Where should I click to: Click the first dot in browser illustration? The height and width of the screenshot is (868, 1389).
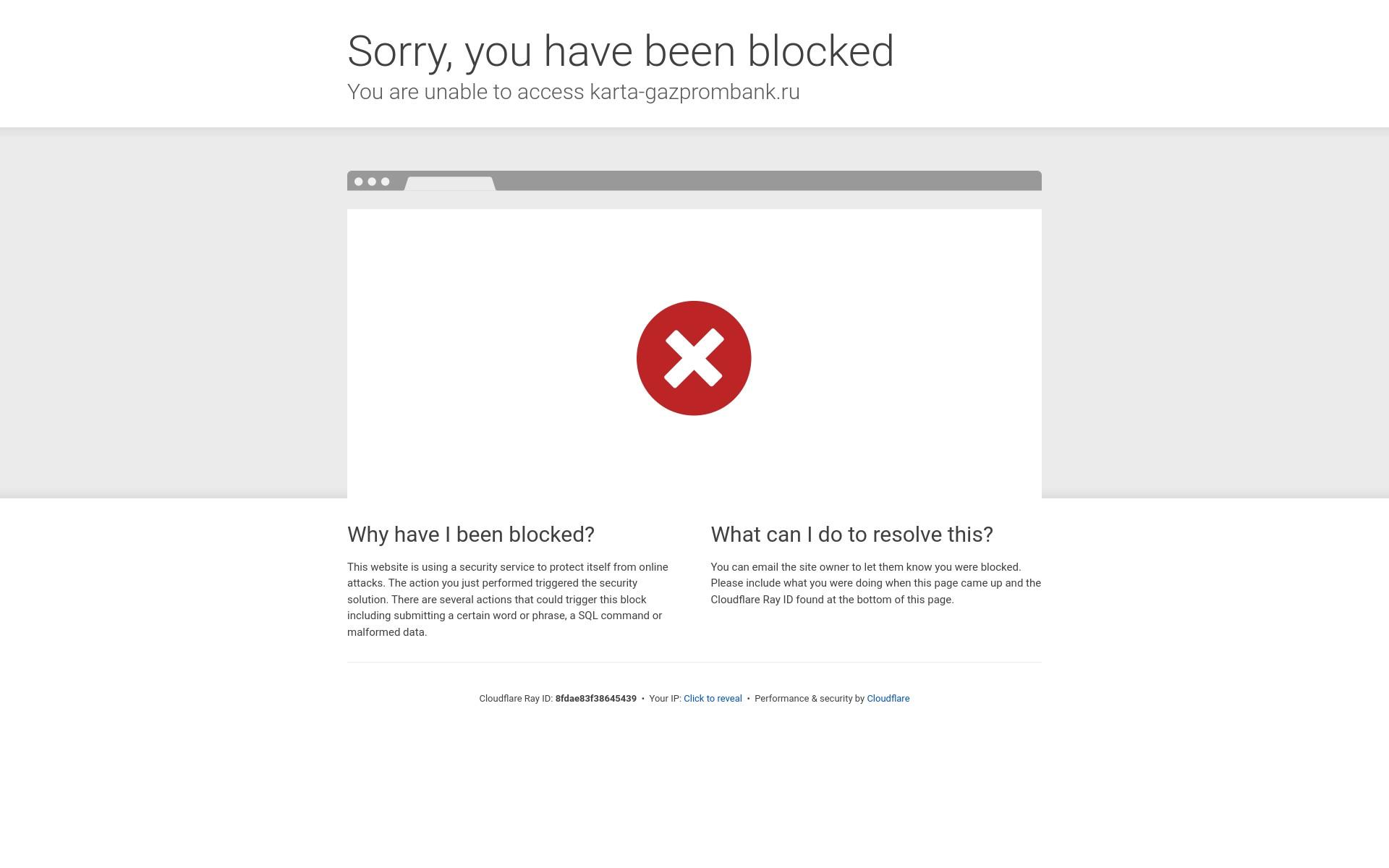point(359,182)
